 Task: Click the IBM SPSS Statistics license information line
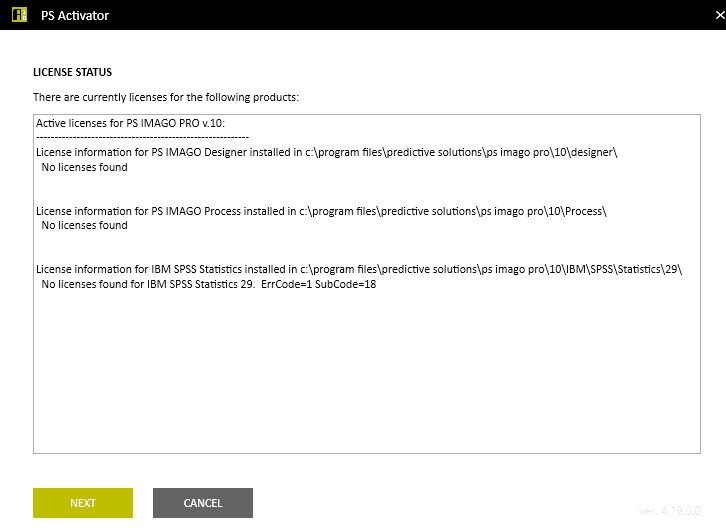(359, 269)
